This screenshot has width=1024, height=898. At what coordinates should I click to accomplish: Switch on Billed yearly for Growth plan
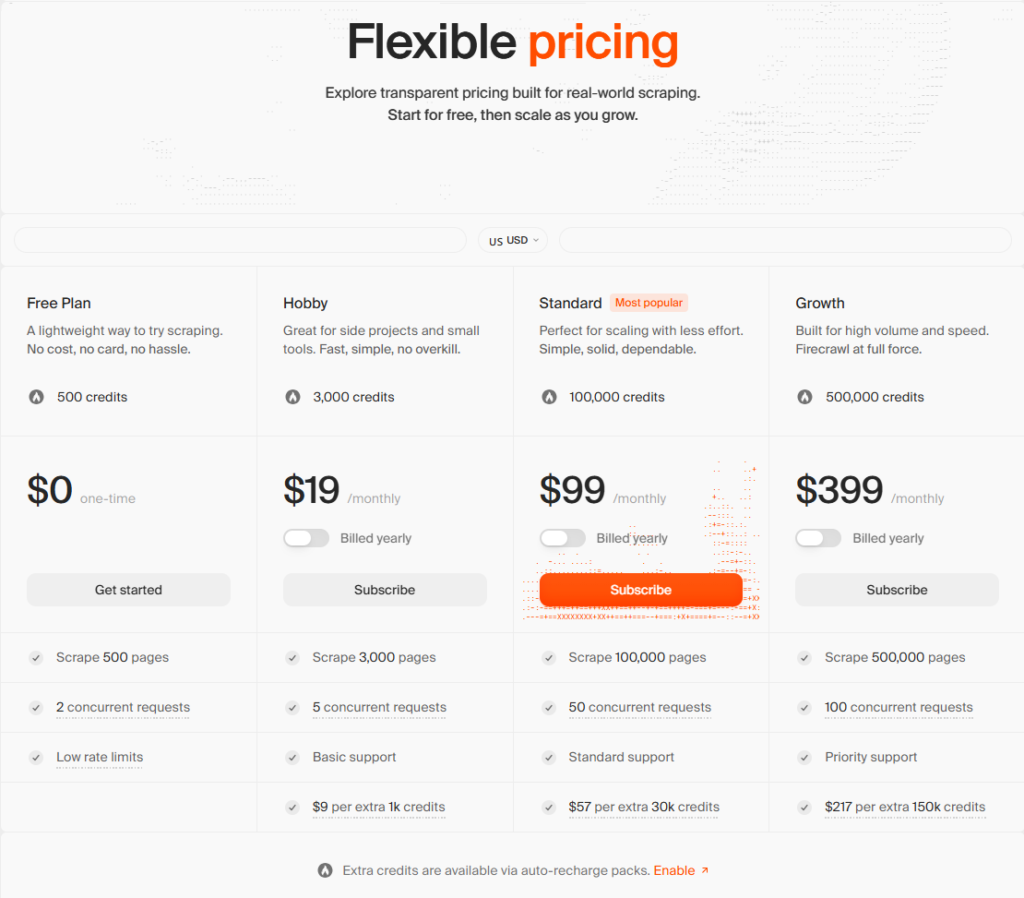pyautogui.click(x=818, y=538)
